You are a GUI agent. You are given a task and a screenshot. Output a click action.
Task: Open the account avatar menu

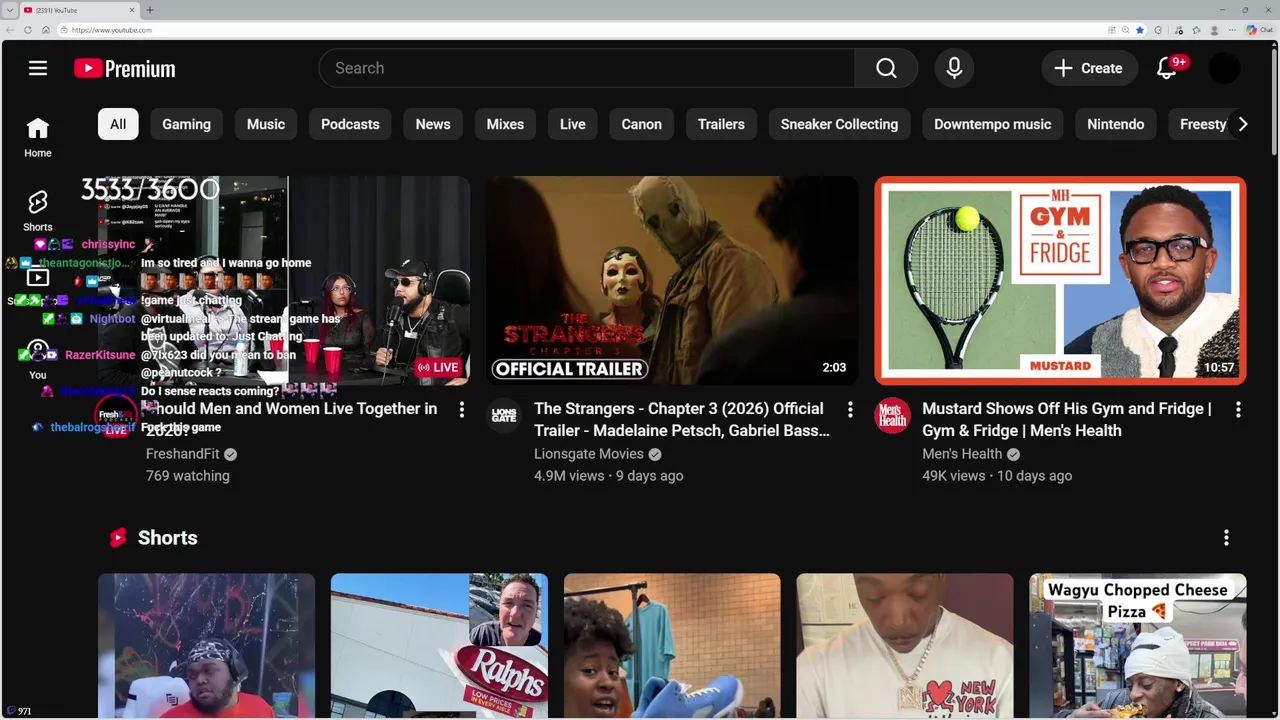(1224, 68)
